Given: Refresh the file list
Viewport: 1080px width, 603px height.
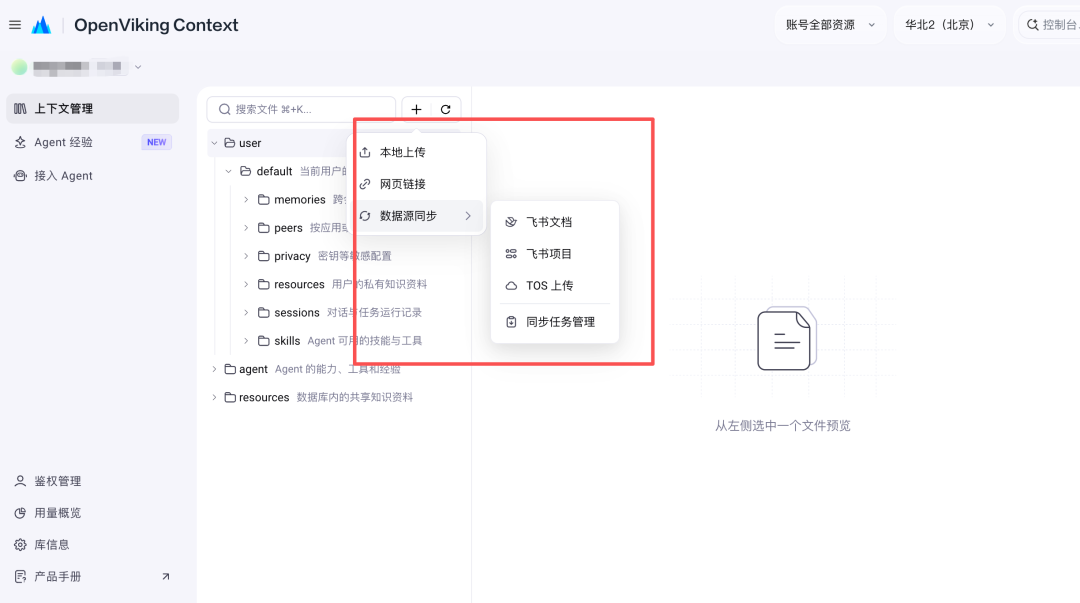Looking at the screenshot, I should [x=446, y=109].
